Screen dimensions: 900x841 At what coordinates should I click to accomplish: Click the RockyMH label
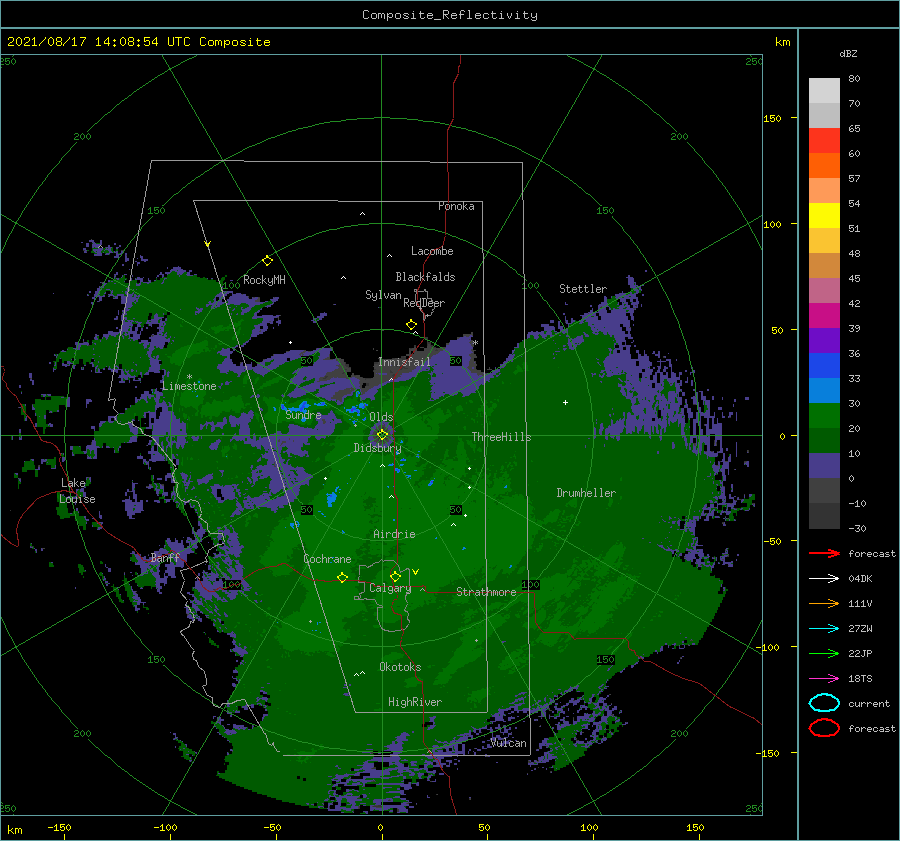pyautogui.click(x=264, y=280)
